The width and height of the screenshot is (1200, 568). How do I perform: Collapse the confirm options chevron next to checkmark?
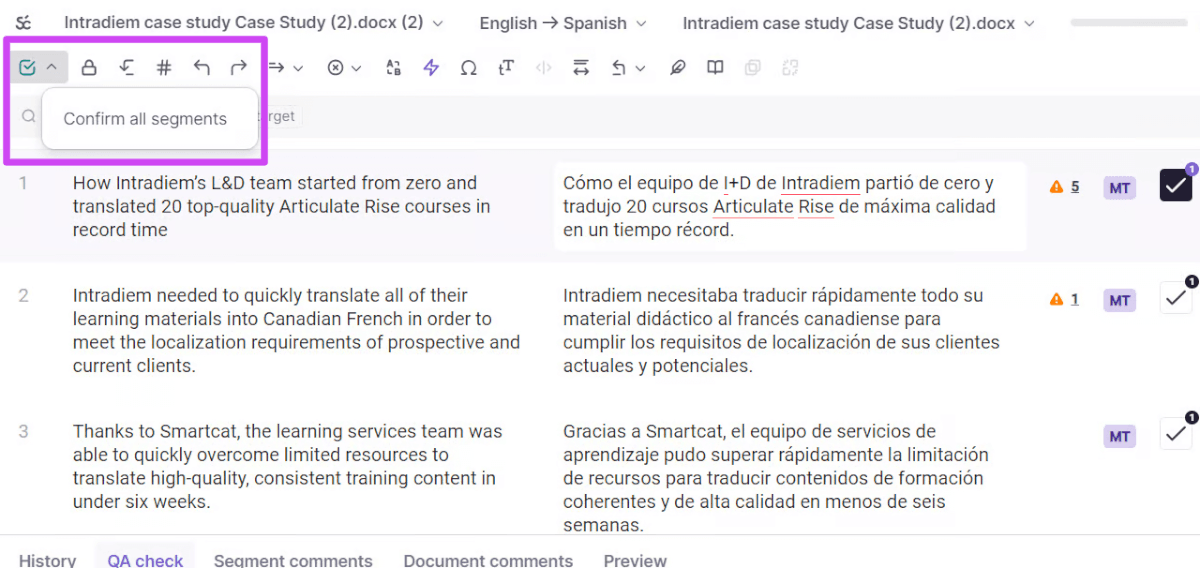[x=51, y=68]
